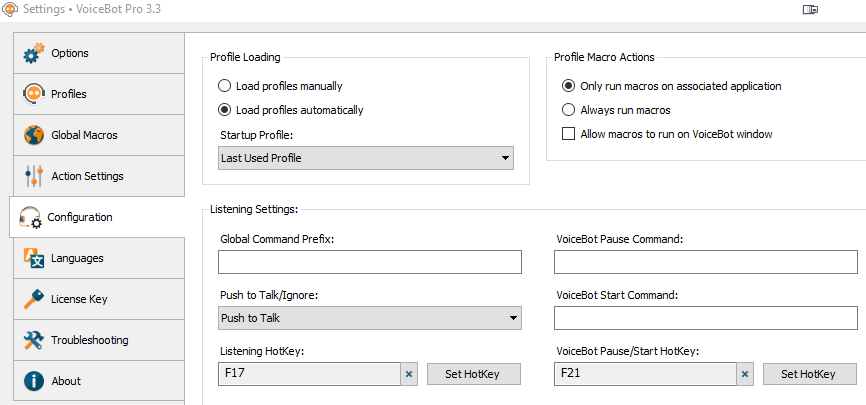Click Set HotKey for VoiceBot Pause/Start
Screen dimensions: 866x405
click(810, 374)
